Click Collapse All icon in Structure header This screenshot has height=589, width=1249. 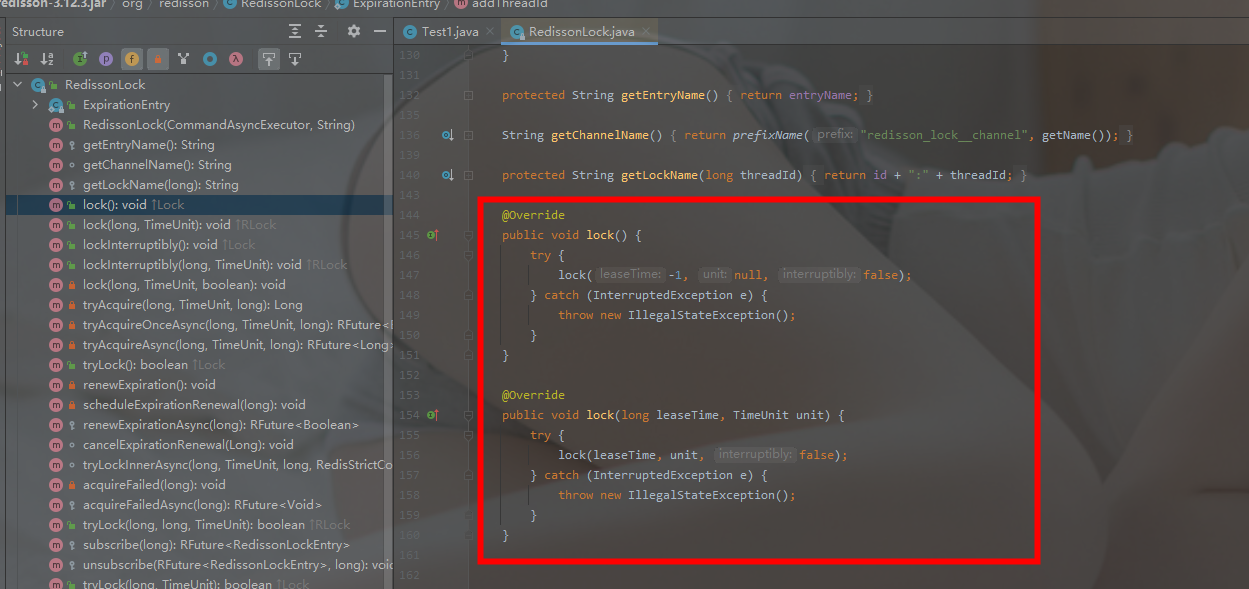[x=320, y=31]
